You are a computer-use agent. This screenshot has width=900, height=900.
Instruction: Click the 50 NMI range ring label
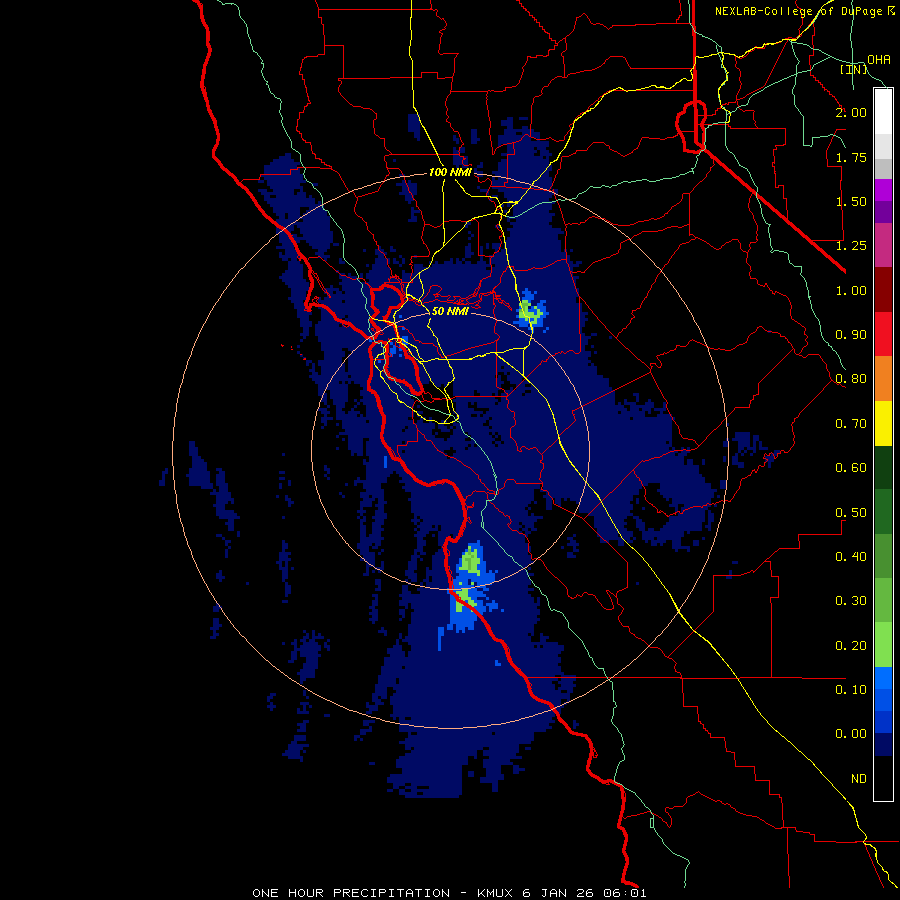coord(450,311)
